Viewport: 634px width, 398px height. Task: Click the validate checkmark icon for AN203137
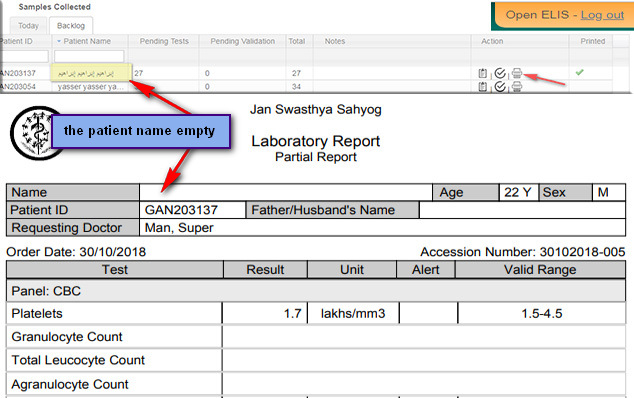500,73
